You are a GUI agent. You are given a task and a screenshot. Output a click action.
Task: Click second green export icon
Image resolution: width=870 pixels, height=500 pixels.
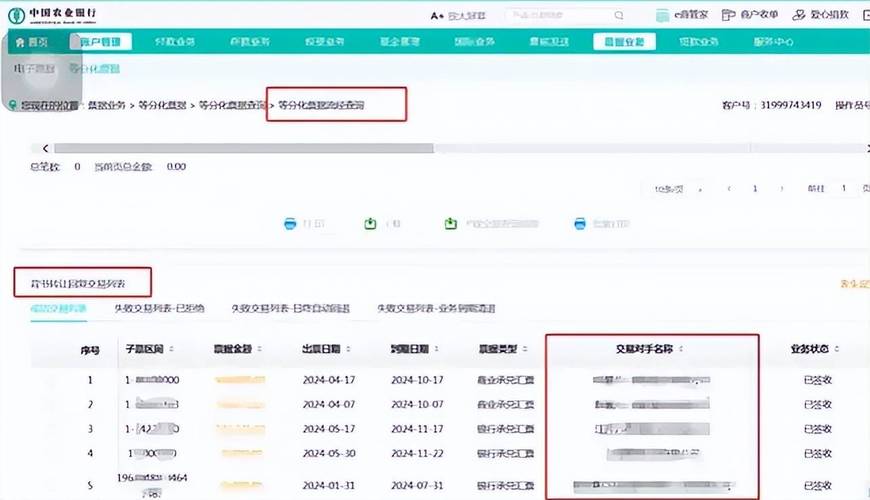451,224
